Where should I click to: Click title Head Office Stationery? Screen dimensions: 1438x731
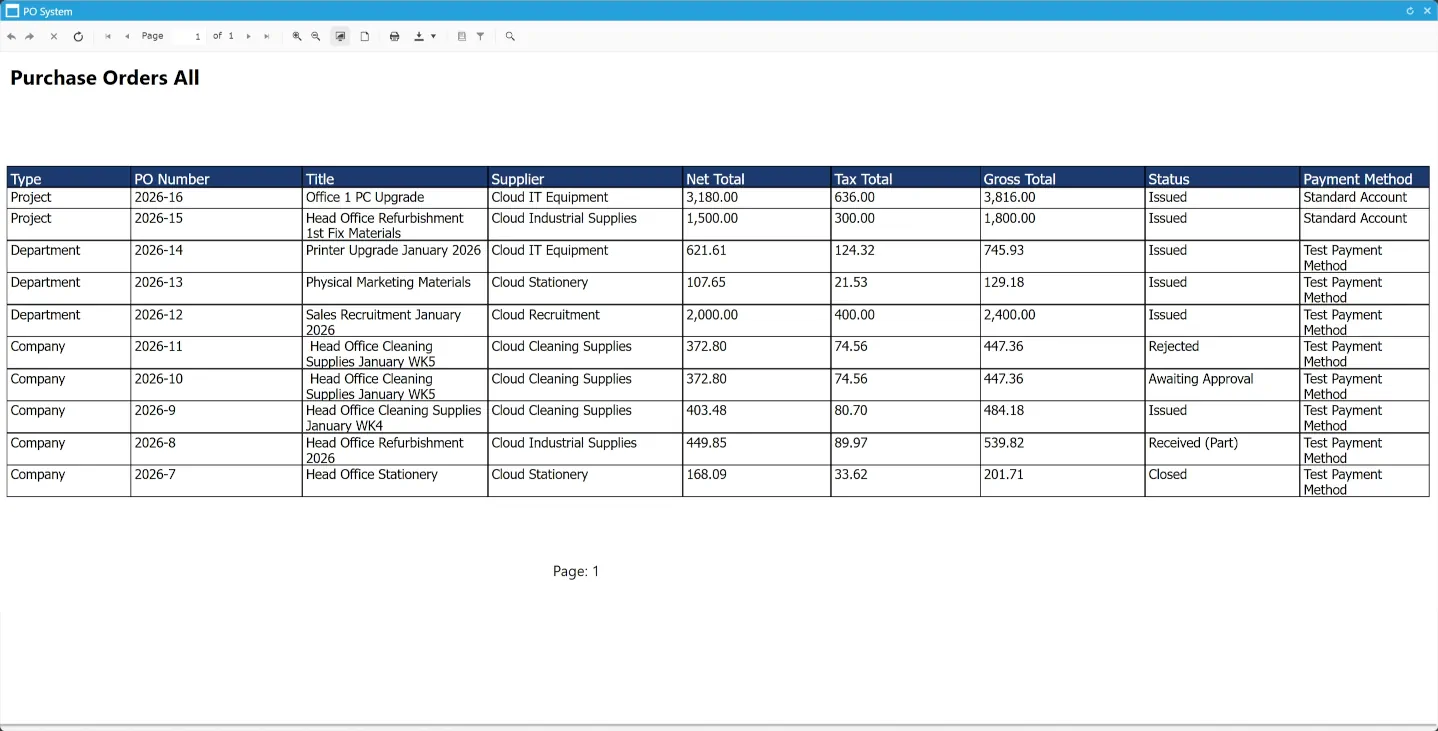click(x=372, y=475)
